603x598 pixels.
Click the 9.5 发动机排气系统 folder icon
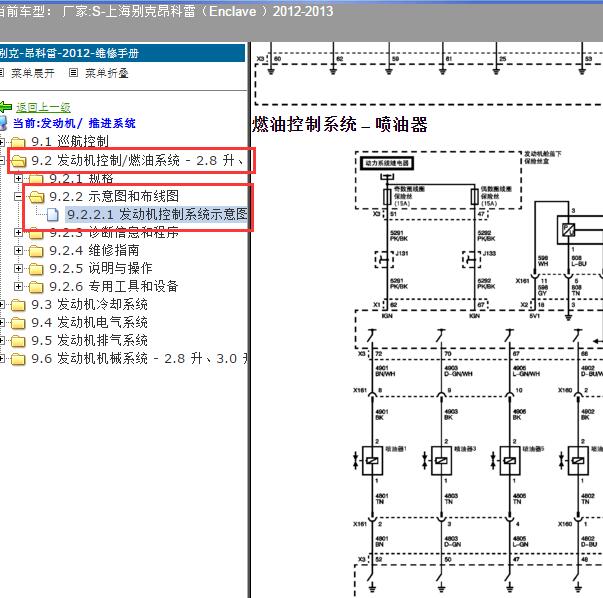(18, 341)
